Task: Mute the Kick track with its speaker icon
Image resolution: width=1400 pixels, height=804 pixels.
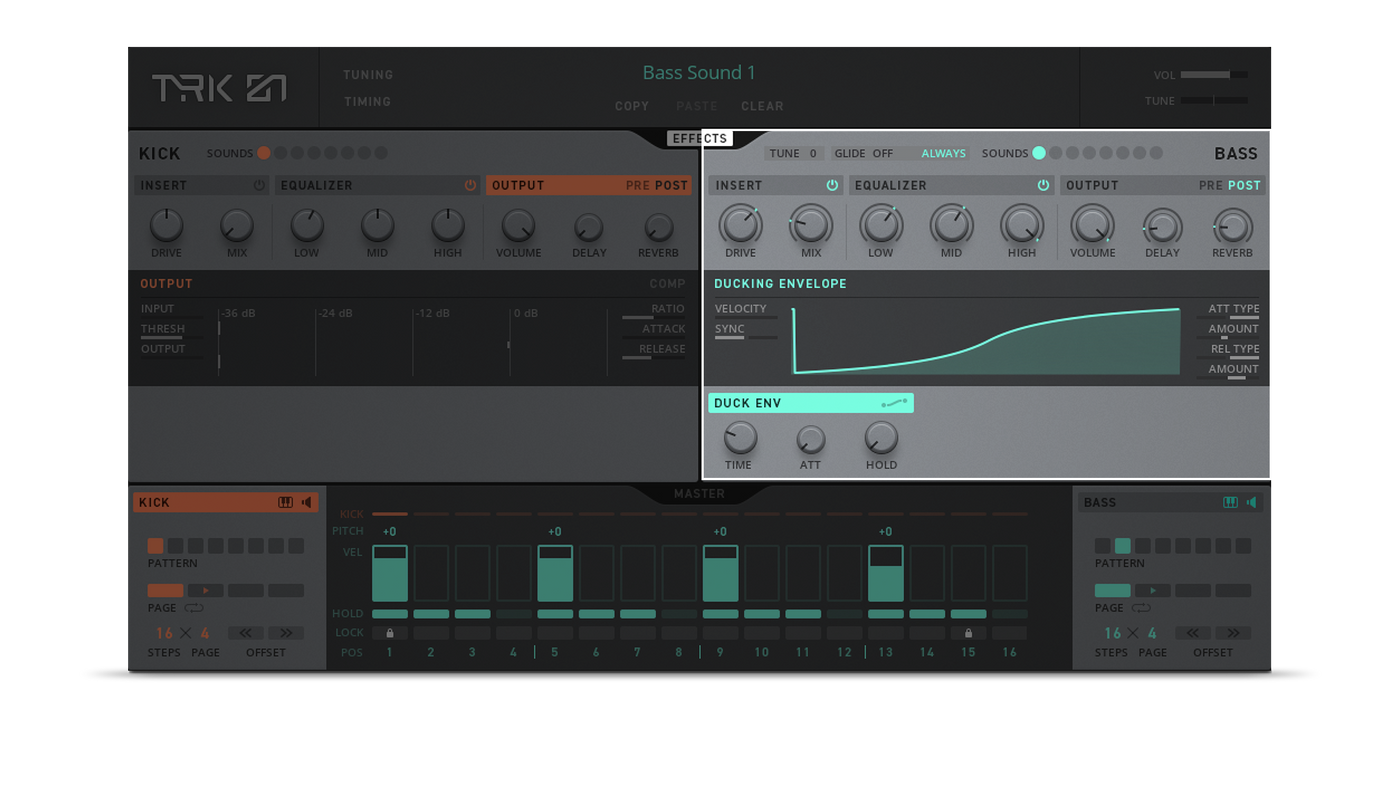Action: tap(307, 502)
